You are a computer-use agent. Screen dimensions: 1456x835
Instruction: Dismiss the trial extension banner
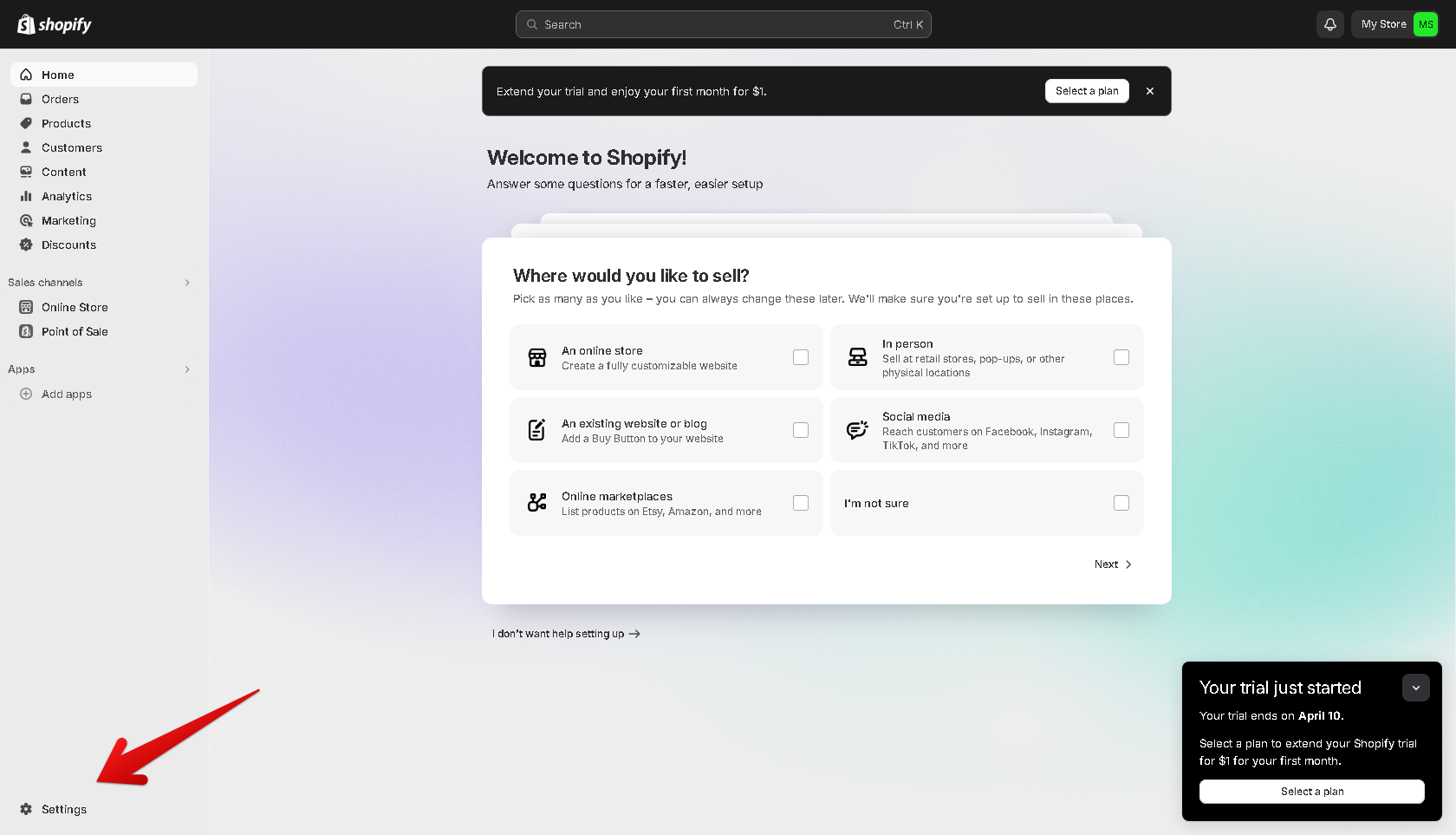pyautogui.click(x=1150, y=91)
